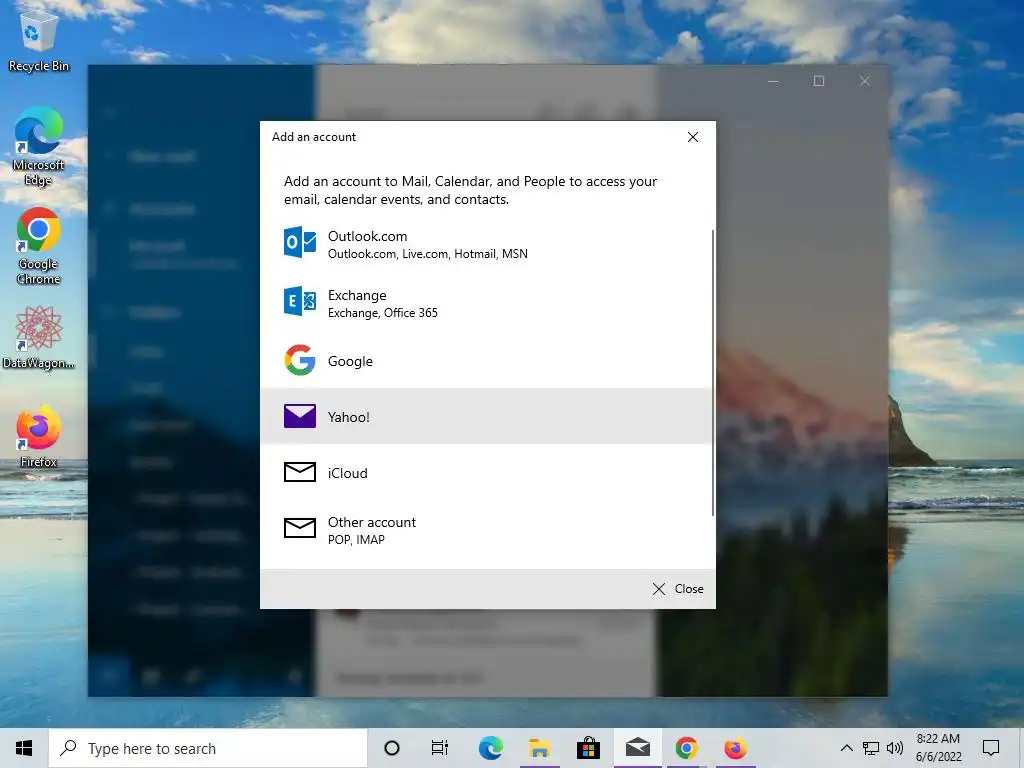Click the Exchange, Office 365 subtitle text

[x=383, y=313]
